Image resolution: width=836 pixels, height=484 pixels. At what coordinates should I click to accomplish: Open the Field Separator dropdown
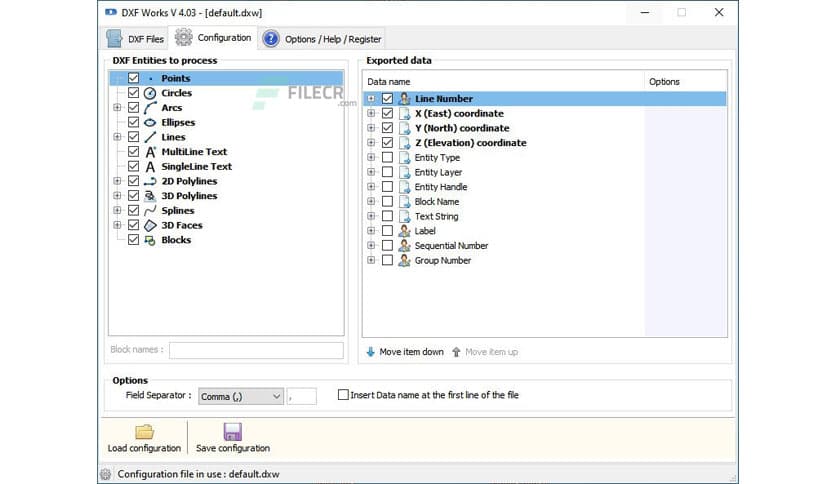click(x=240, y=396)
